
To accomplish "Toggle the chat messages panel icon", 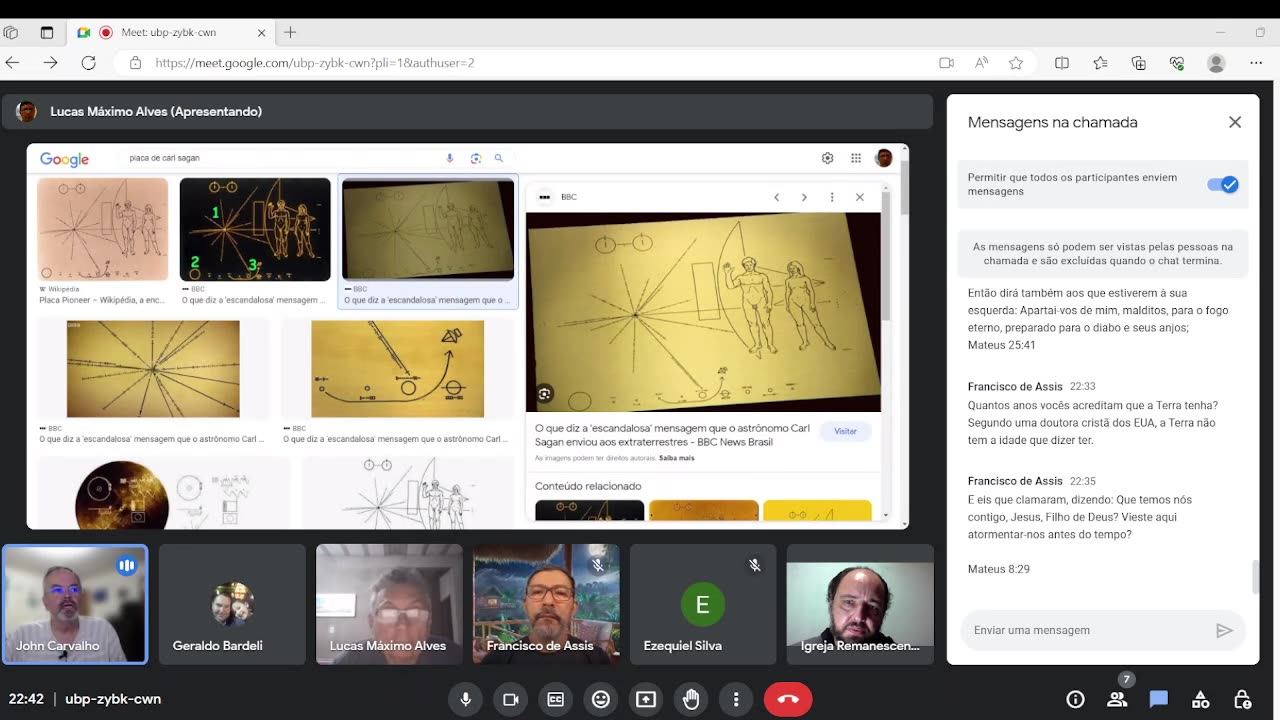I will (x=1158, y=699).
